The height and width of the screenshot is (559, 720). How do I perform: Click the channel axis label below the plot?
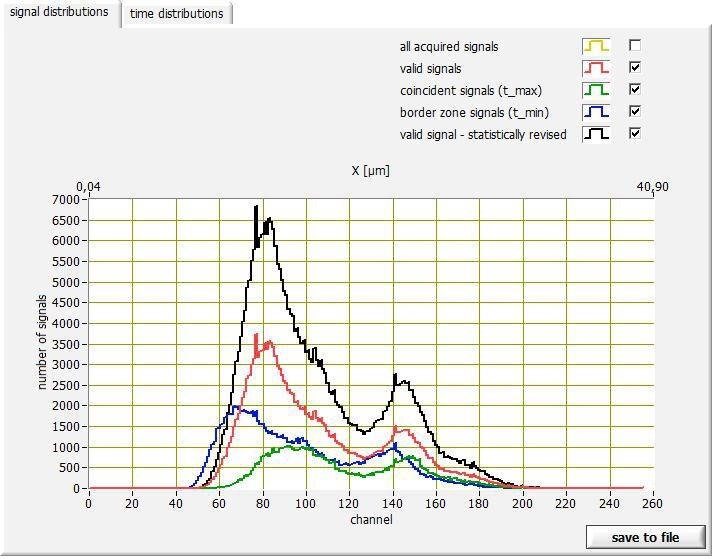tap(371, 519)
